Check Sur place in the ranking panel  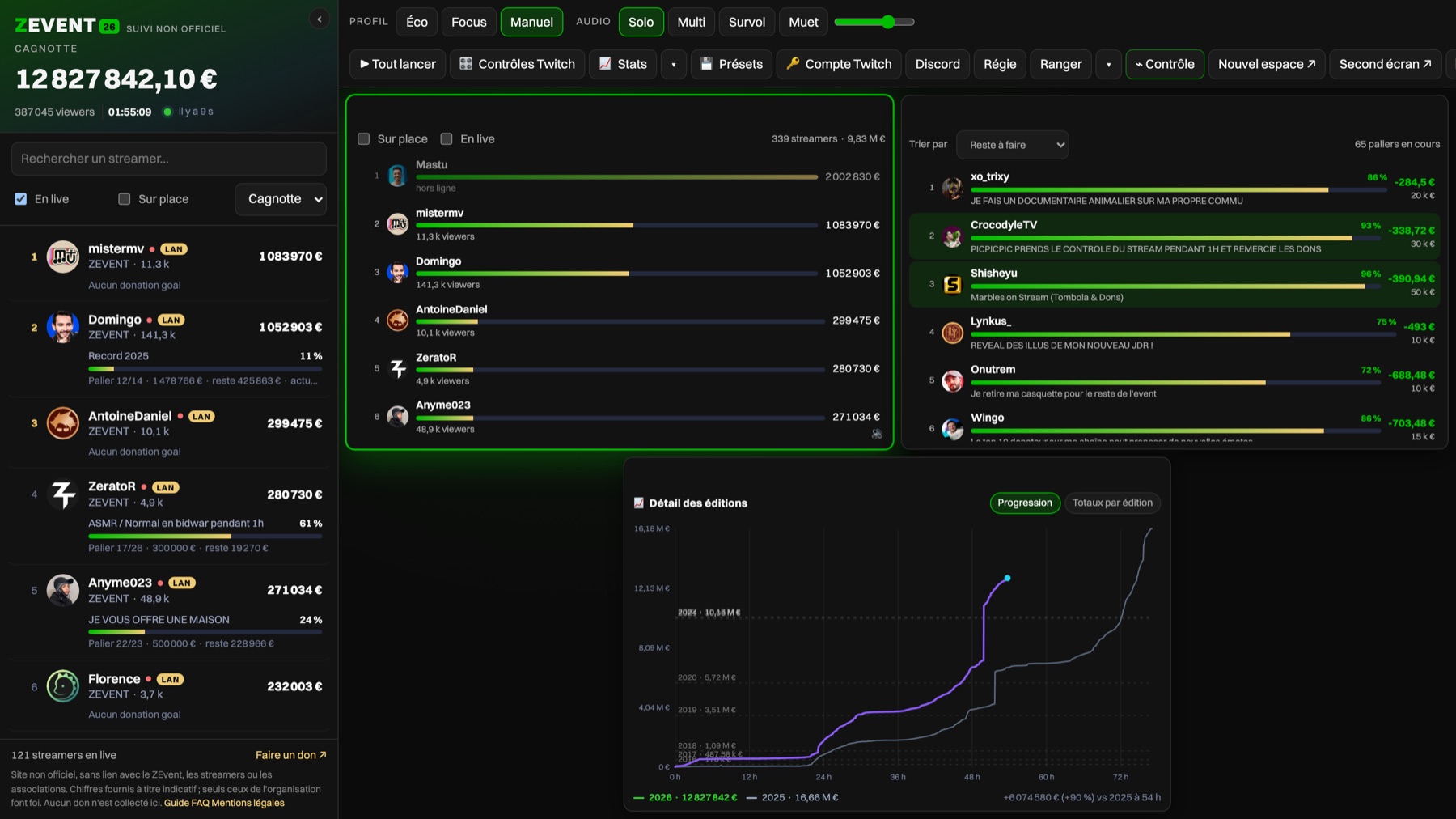click(x=364, y=139)
